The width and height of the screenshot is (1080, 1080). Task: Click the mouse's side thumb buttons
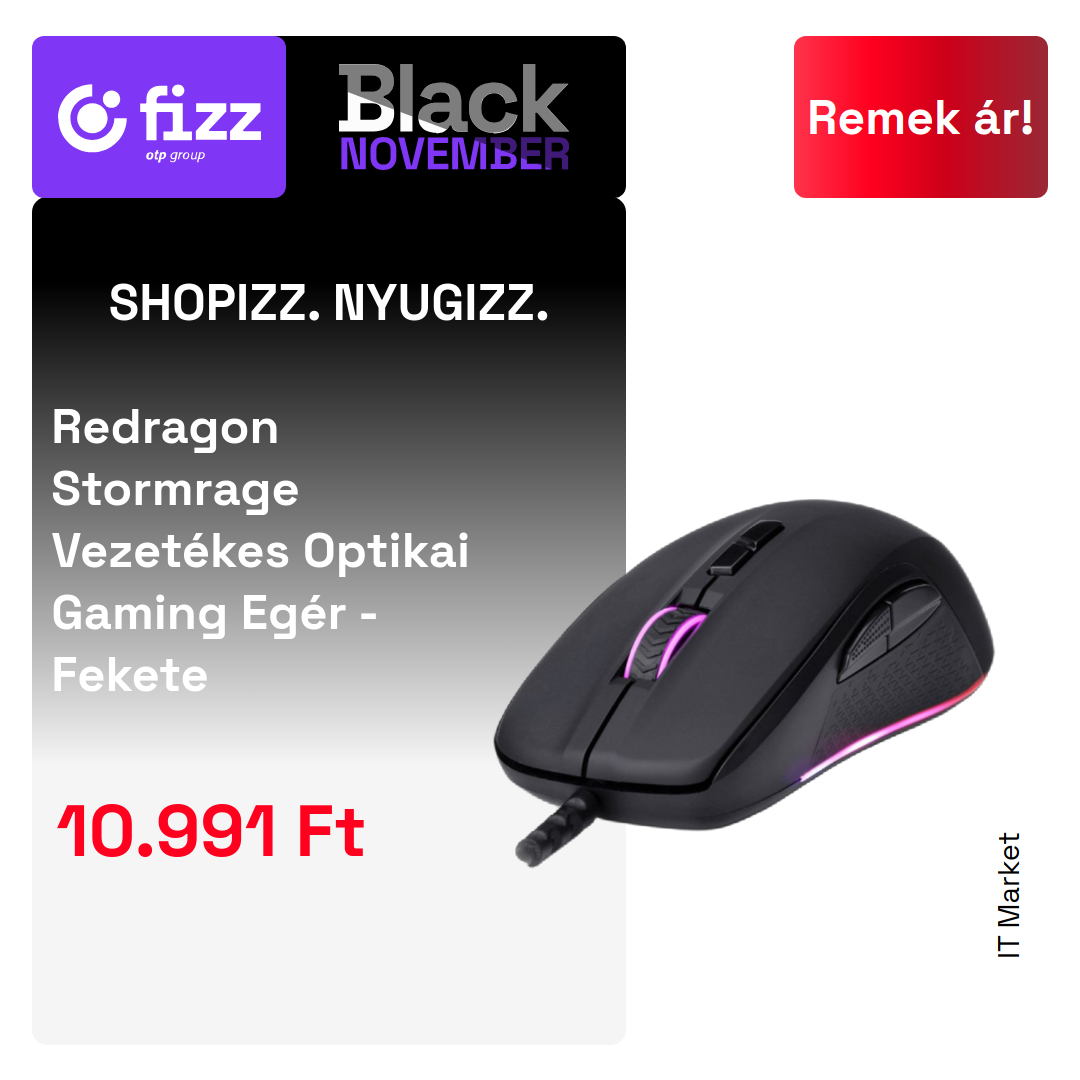(x=889, y=632)
